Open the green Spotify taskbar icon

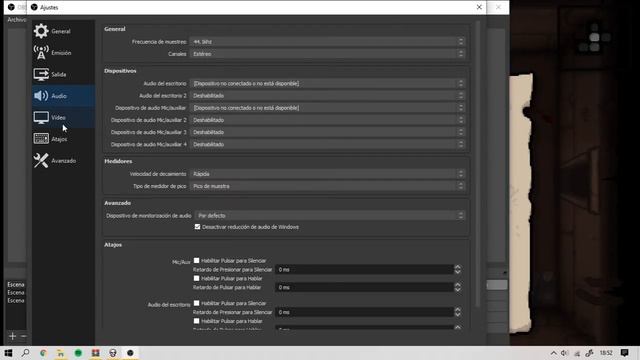78,353
